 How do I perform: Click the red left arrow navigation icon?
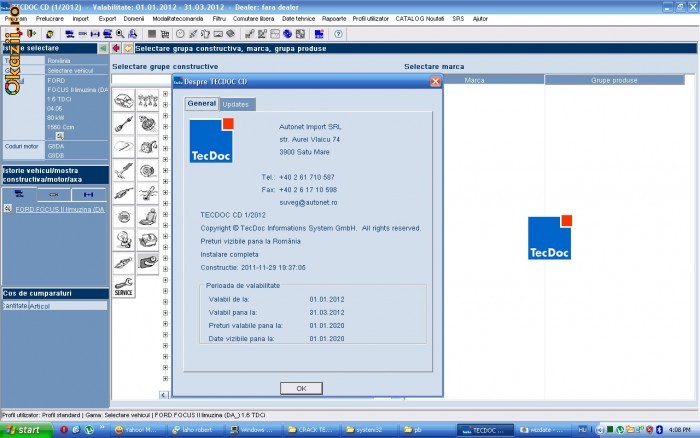(116, 48)
